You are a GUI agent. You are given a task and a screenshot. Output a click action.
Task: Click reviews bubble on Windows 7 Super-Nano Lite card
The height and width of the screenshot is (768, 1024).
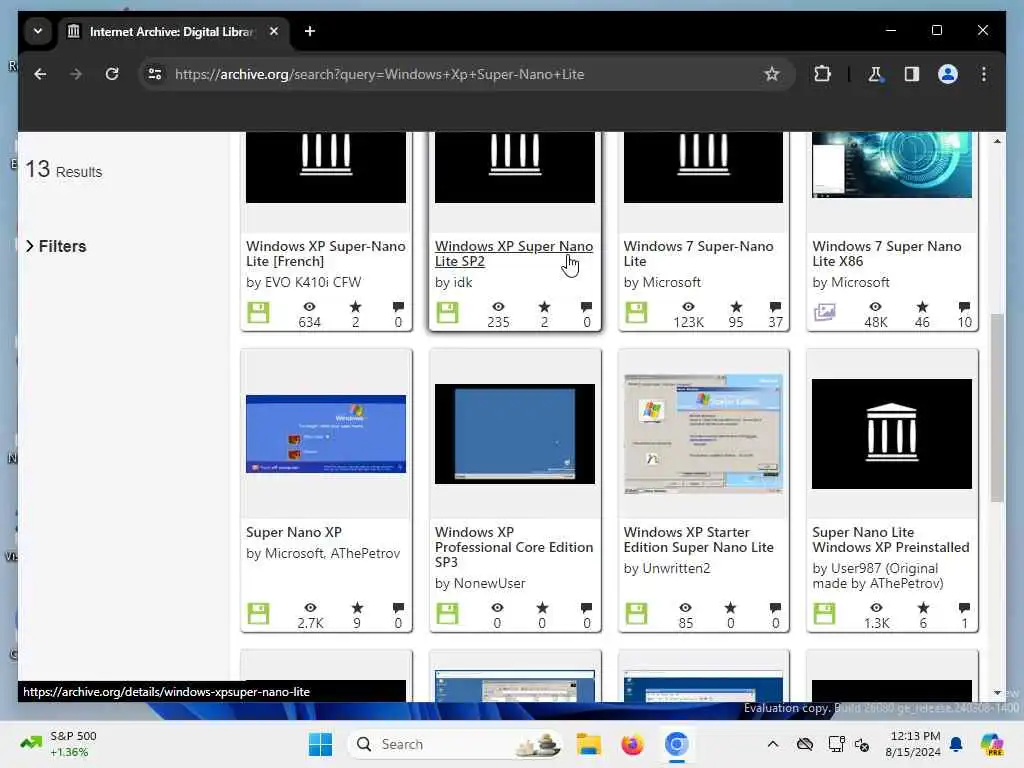tap(775, 307)
